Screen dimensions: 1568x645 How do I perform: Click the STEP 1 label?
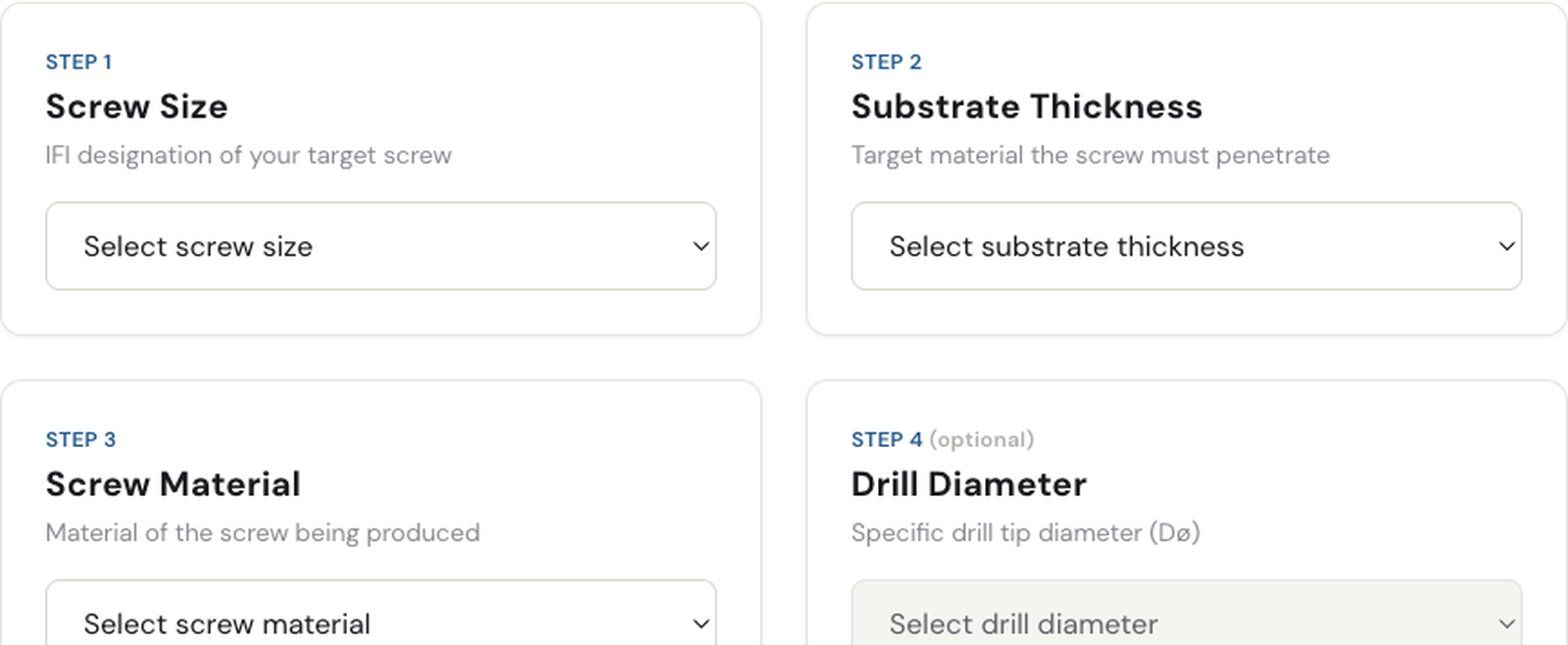tap(78, 62)
